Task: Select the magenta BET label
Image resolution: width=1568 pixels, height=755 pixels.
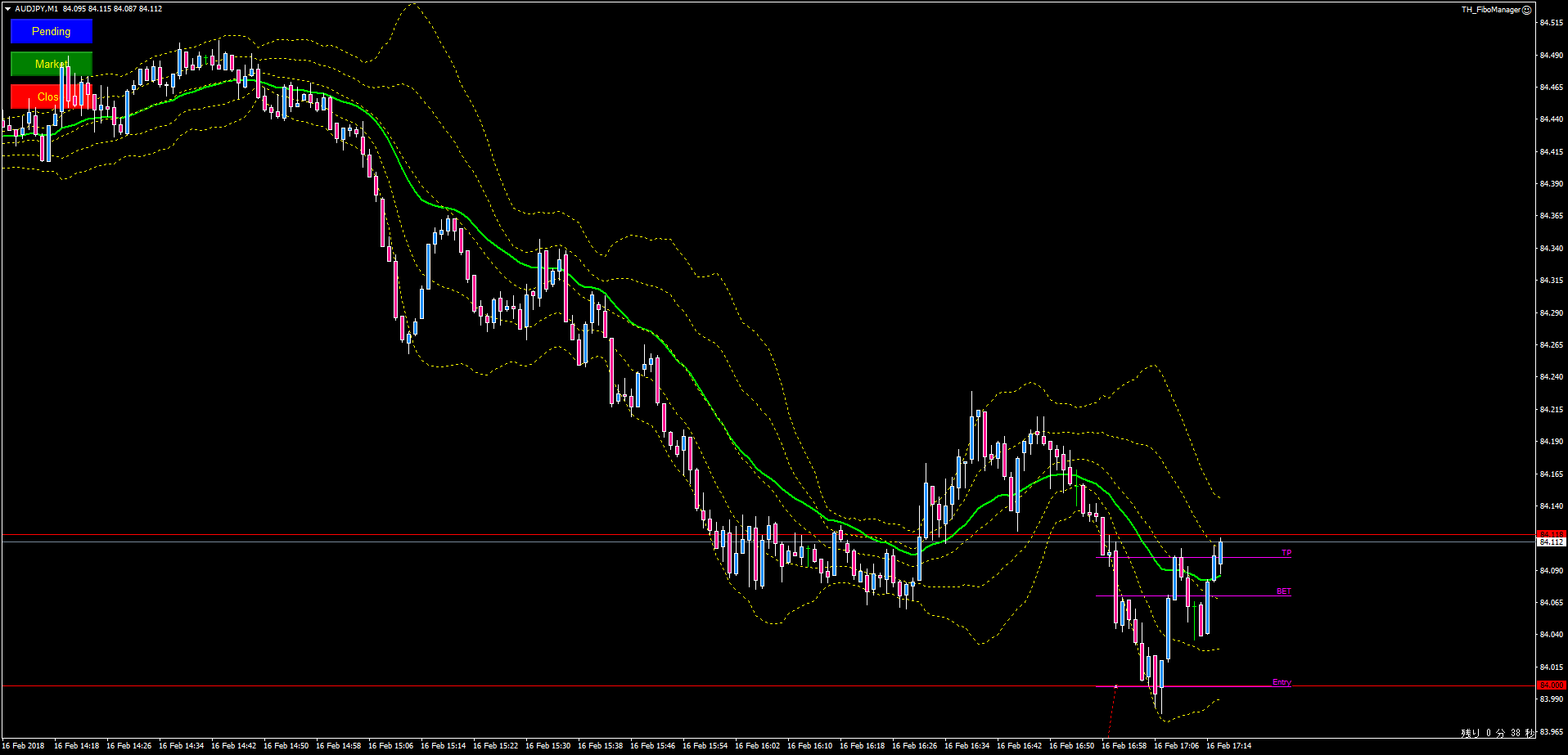Action: (x=1283, y=591)
